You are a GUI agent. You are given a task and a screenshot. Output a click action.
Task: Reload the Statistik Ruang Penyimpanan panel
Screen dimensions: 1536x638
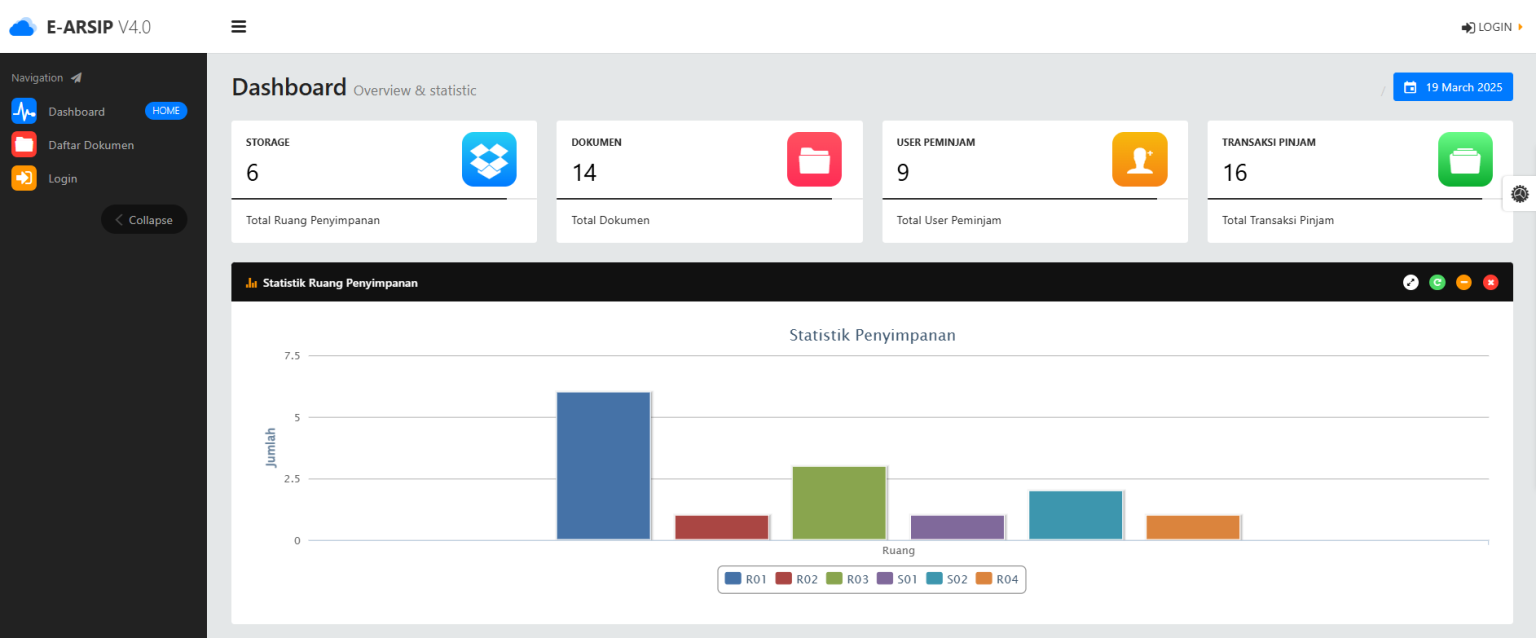[x=1437, y=283]
